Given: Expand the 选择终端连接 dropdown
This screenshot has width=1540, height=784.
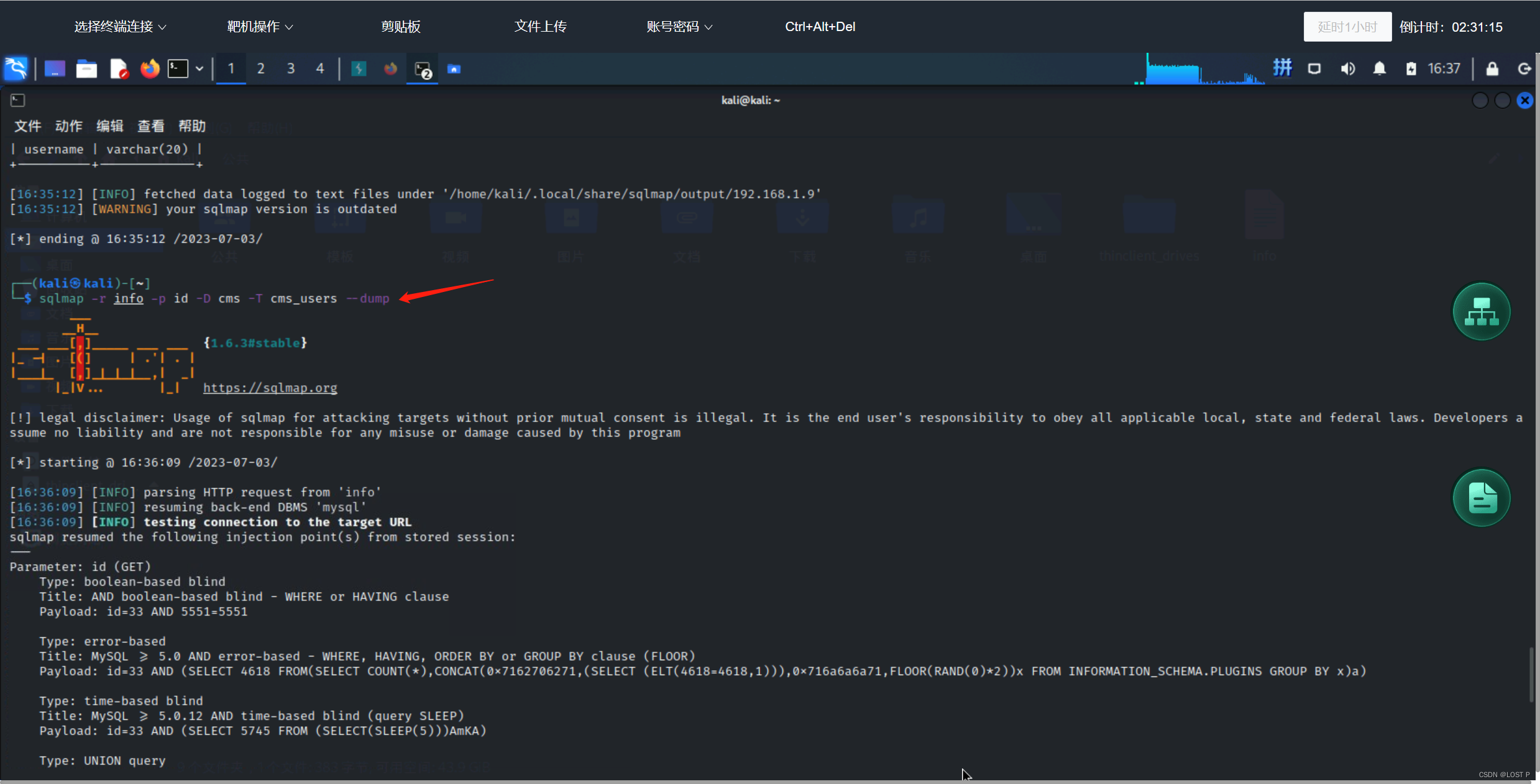Looking at the screenshot, I should pos(121,27).
